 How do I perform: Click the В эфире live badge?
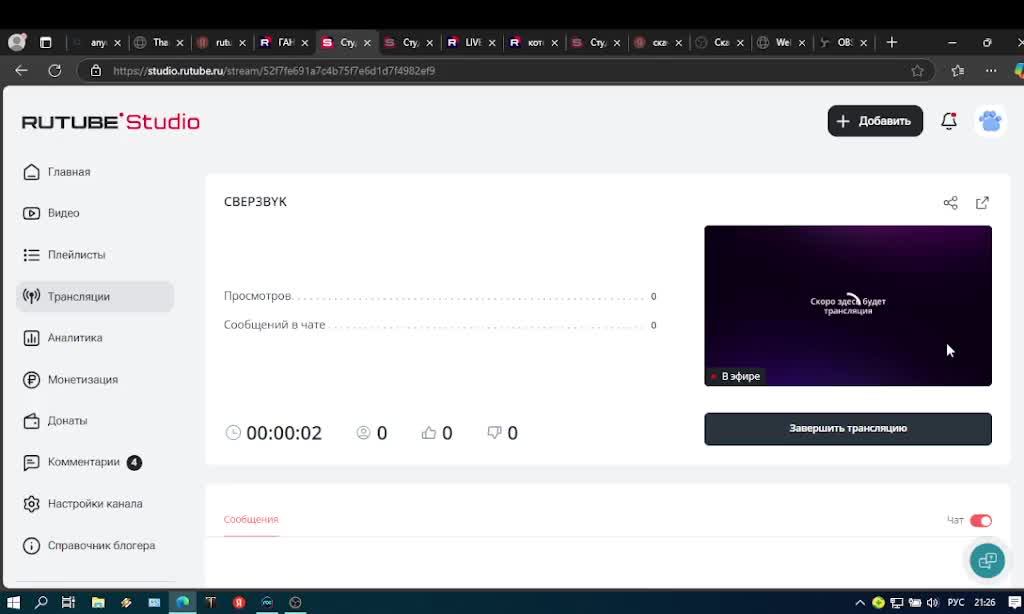[735, 376]
